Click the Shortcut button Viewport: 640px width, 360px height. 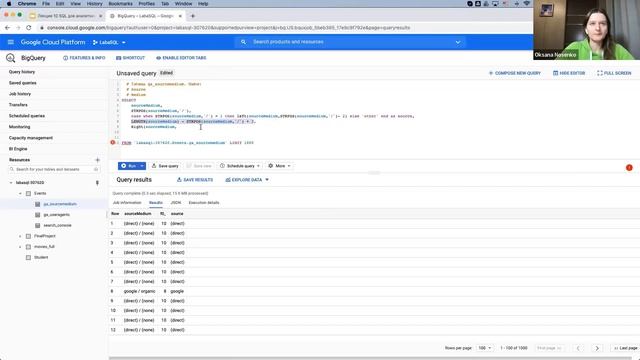coord(131,58)
